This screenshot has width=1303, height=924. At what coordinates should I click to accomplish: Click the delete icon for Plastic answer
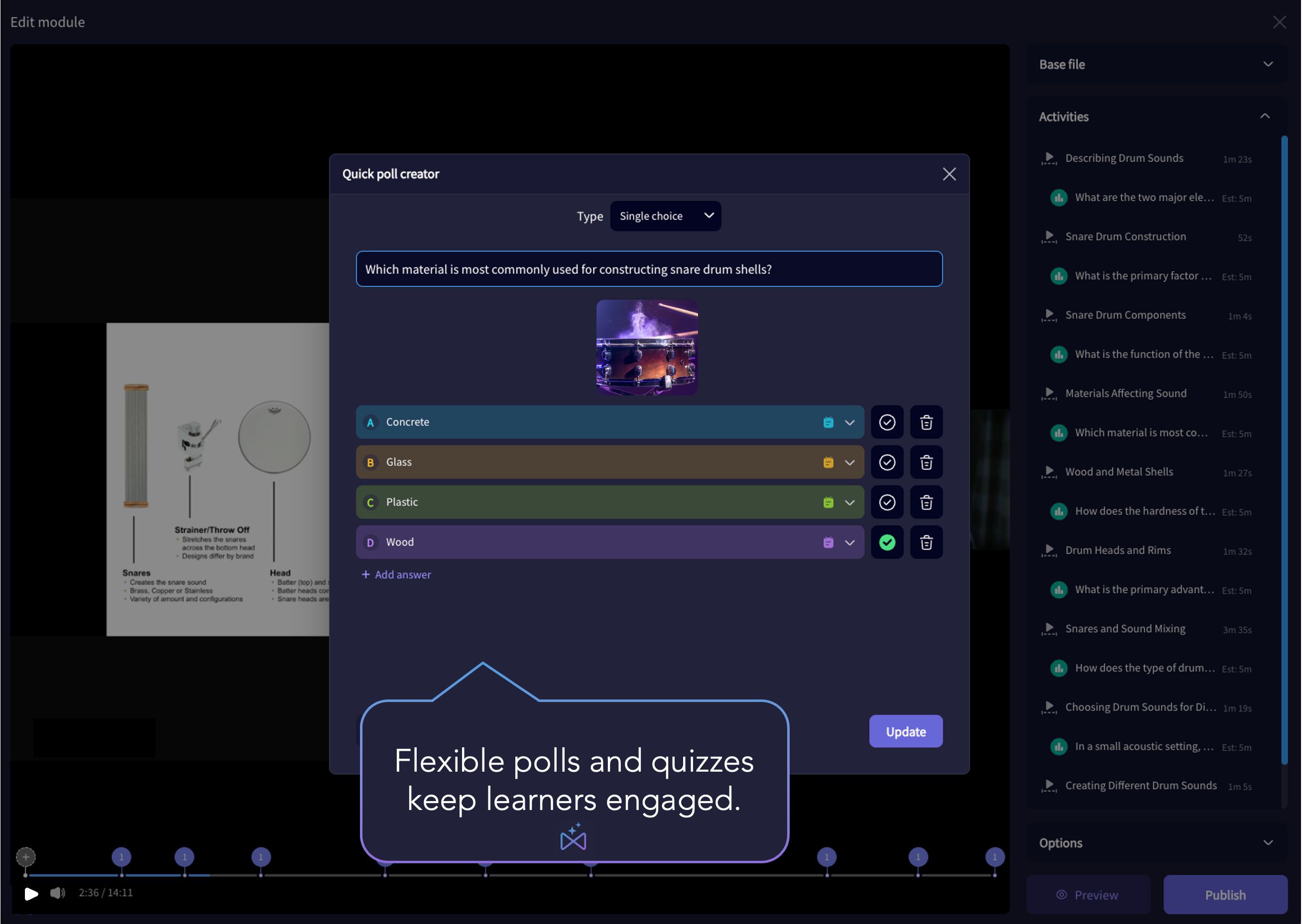pos(925,501)
